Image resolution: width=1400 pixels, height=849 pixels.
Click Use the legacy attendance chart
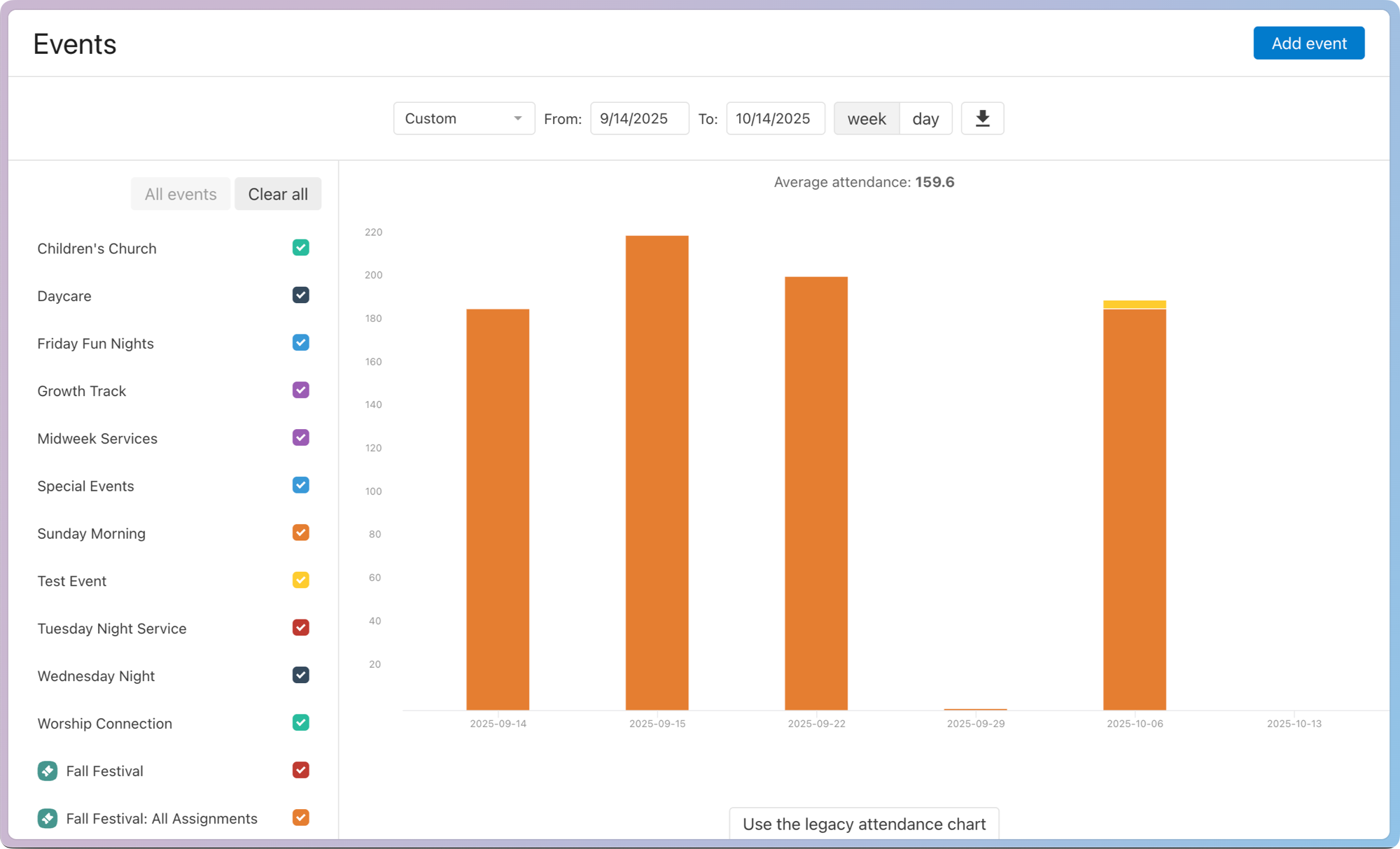point(864,824)
